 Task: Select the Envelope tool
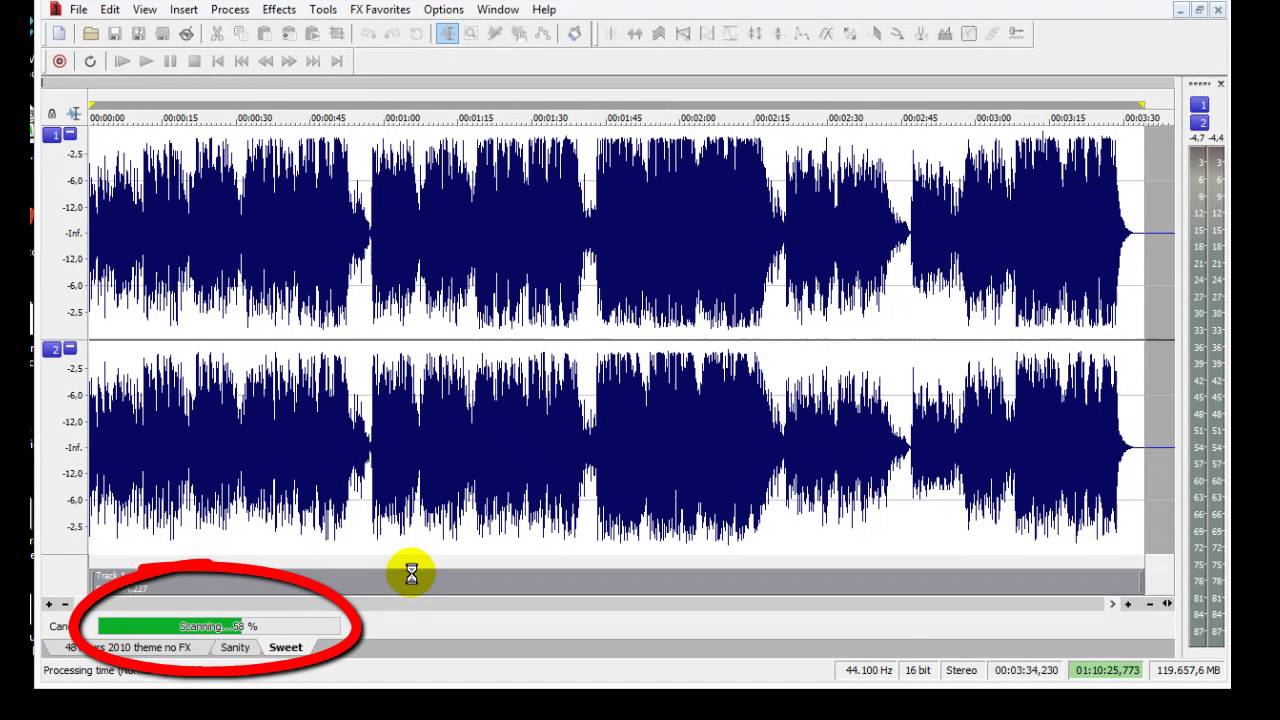(x=542, y=33)
